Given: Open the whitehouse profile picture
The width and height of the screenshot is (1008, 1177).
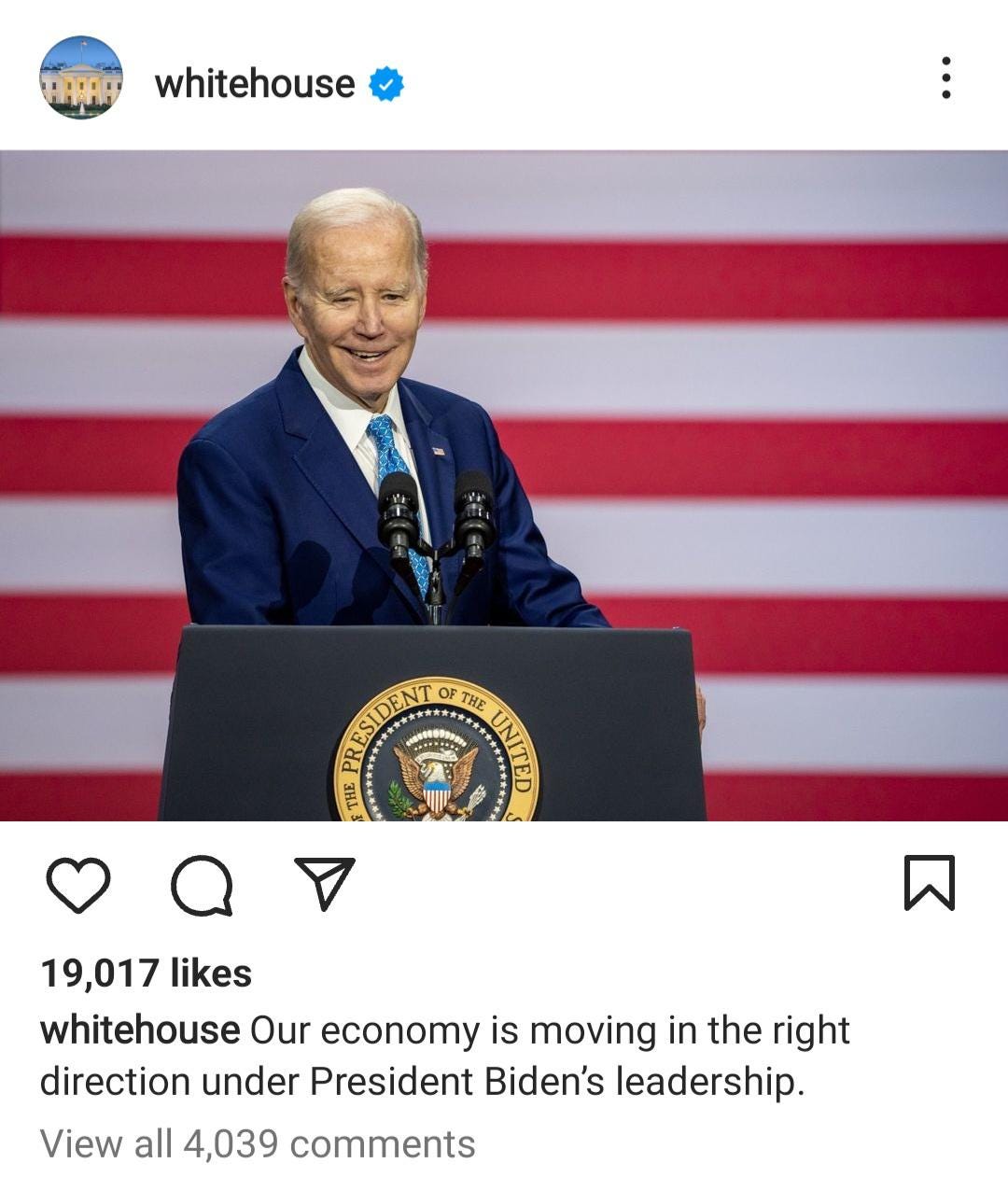Looking at the screenshot, I should tap(80, 77).
